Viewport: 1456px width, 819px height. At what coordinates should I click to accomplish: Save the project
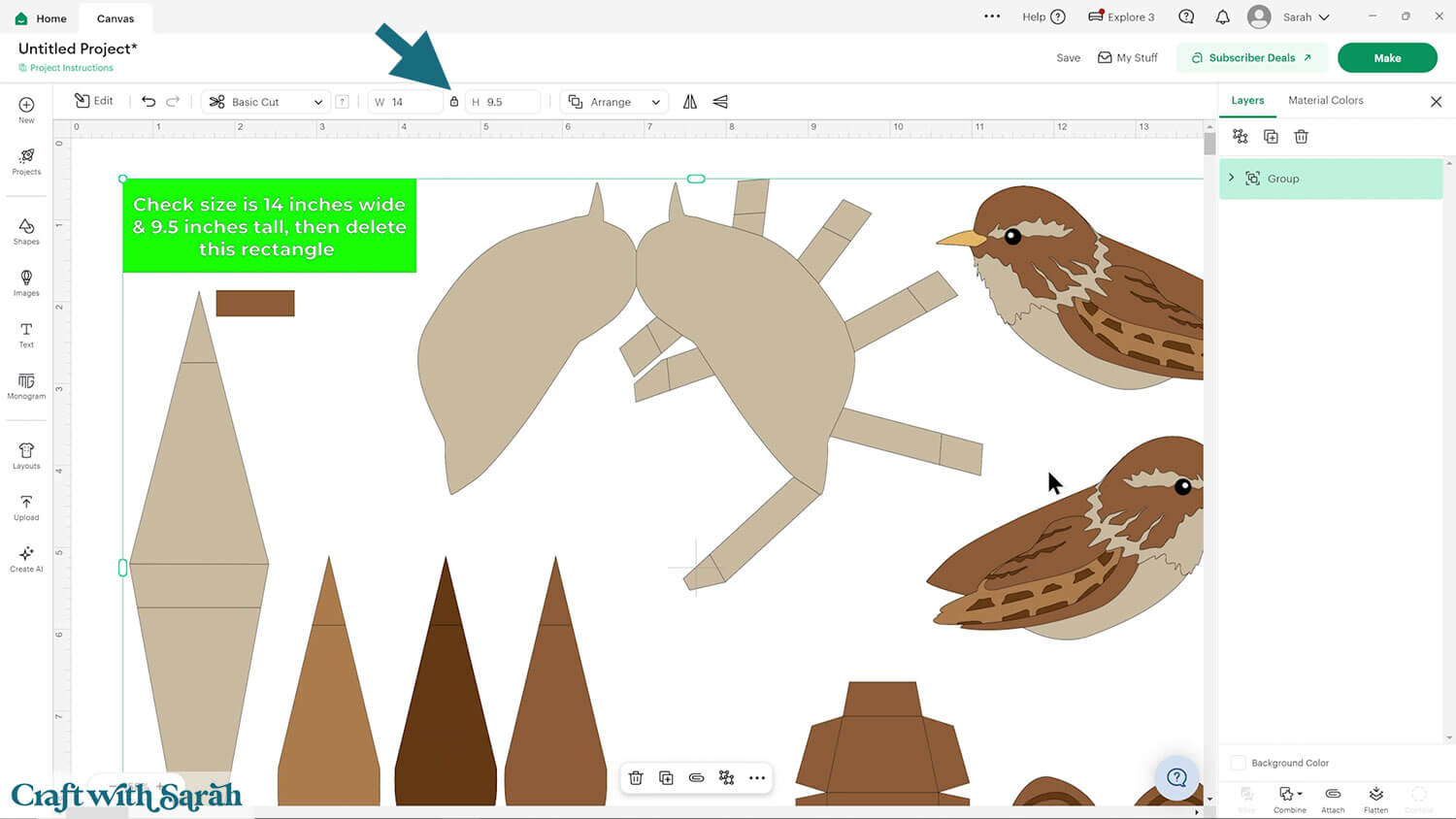pos(1068,57)
